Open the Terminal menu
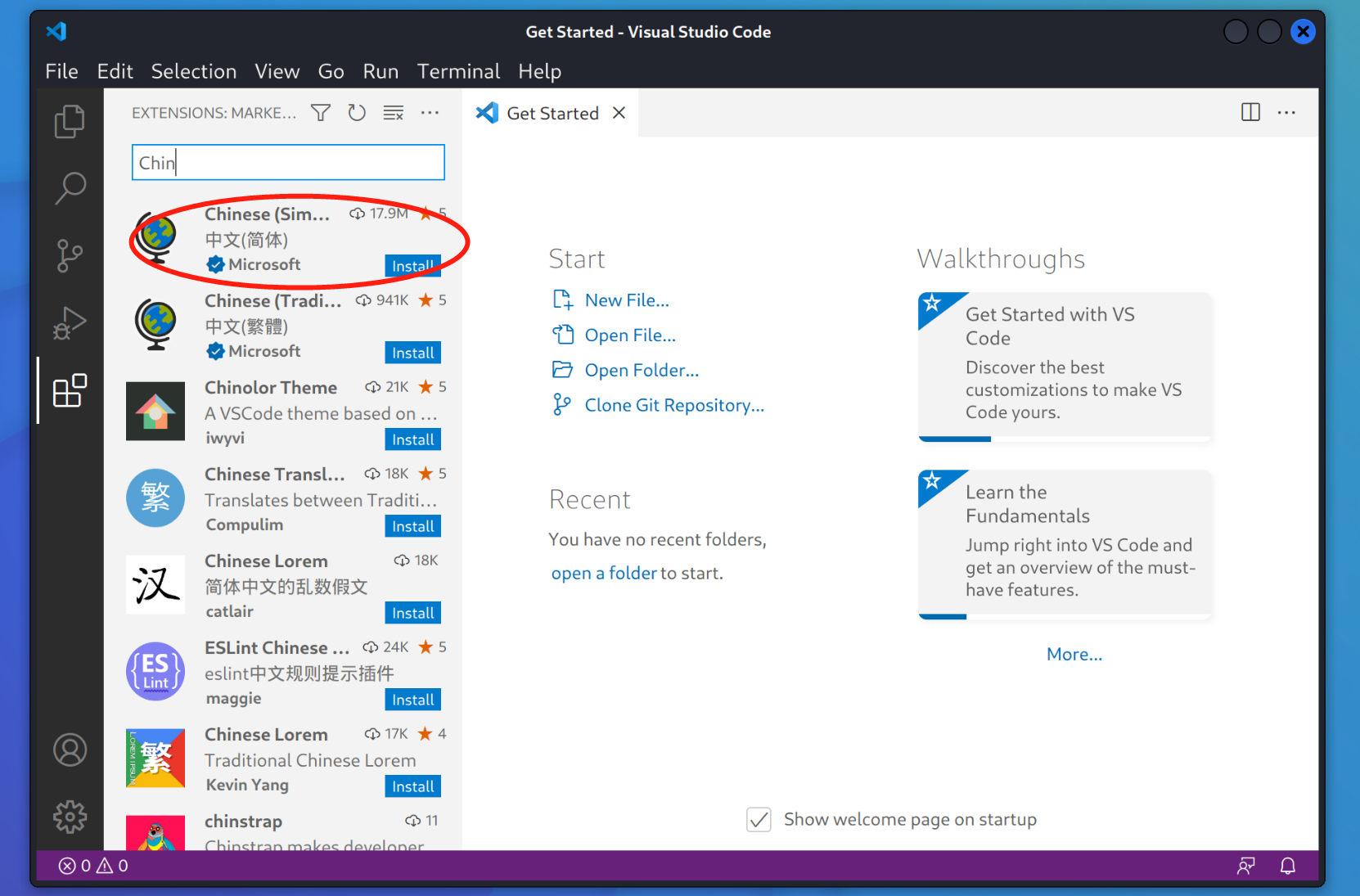The image size is (1360, 896). pos(458,71)
